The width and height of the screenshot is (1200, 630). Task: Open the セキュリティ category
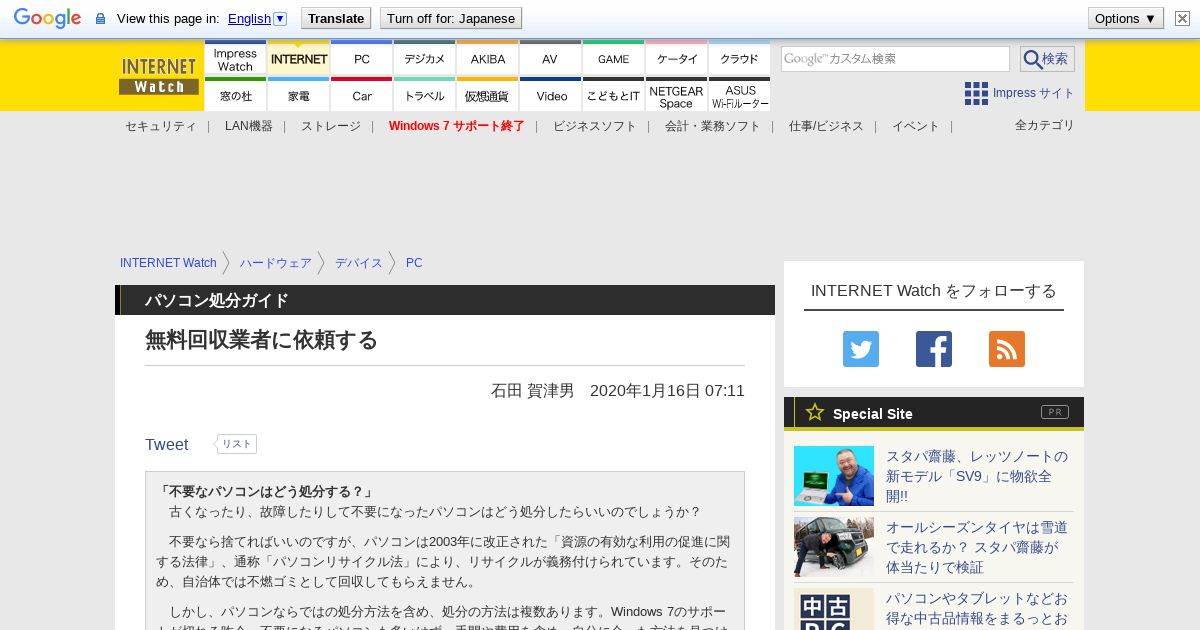click(160, 126)
